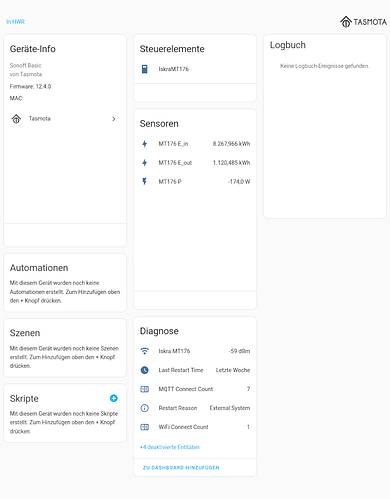Open the IskraMT176 control entity
Image resolution: width=390 pixels, height=499 pixels.
coord(195,69)
